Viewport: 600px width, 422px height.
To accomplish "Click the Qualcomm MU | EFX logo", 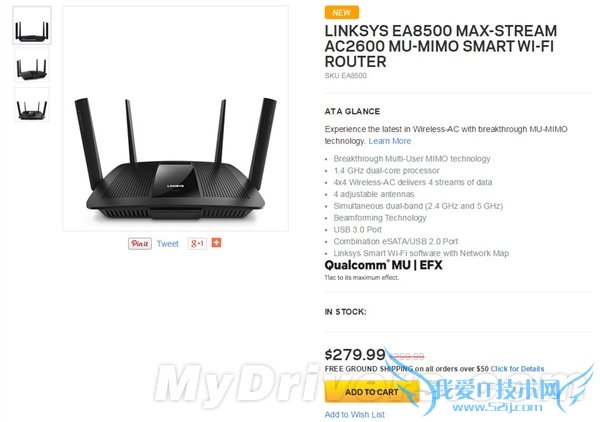I will (383, 265).
